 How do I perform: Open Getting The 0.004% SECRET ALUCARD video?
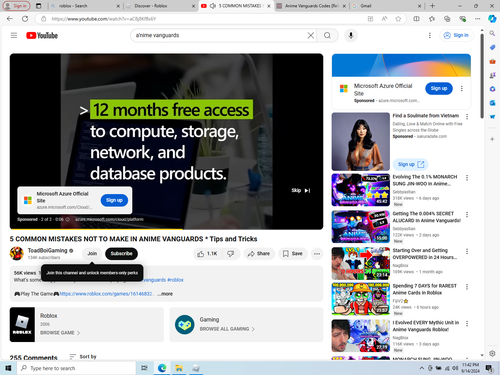click(361, 227)
